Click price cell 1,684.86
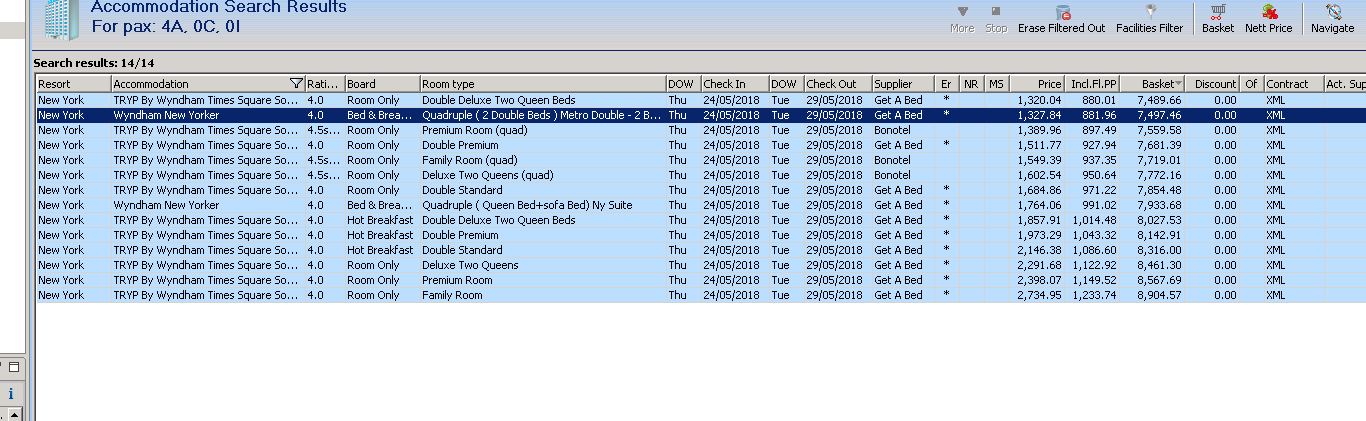This screenshot has height=421, width=1366. click(x=1040, y=190)
